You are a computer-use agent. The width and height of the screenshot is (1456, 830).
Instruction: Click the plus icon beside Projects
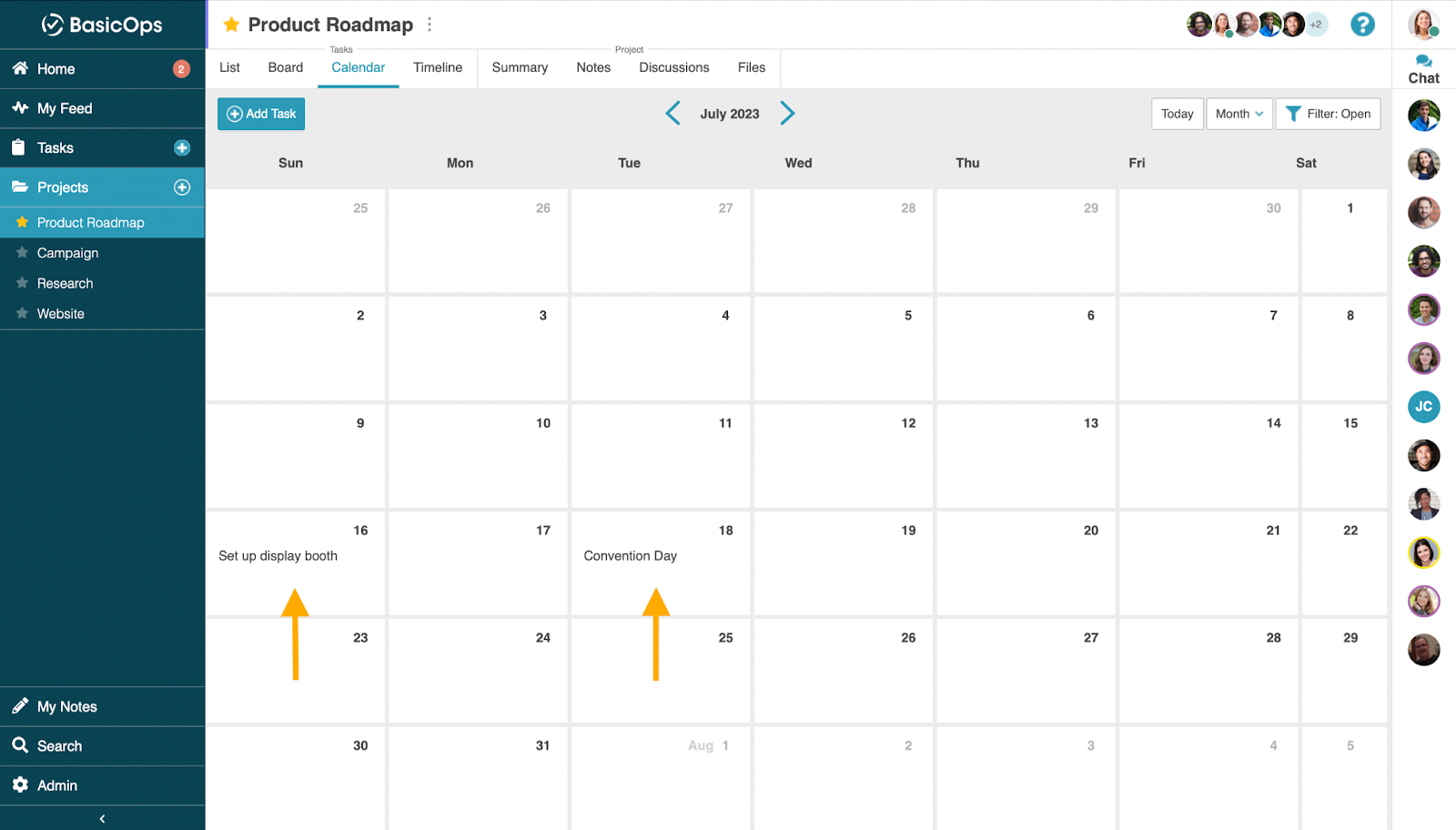point(182,187)
